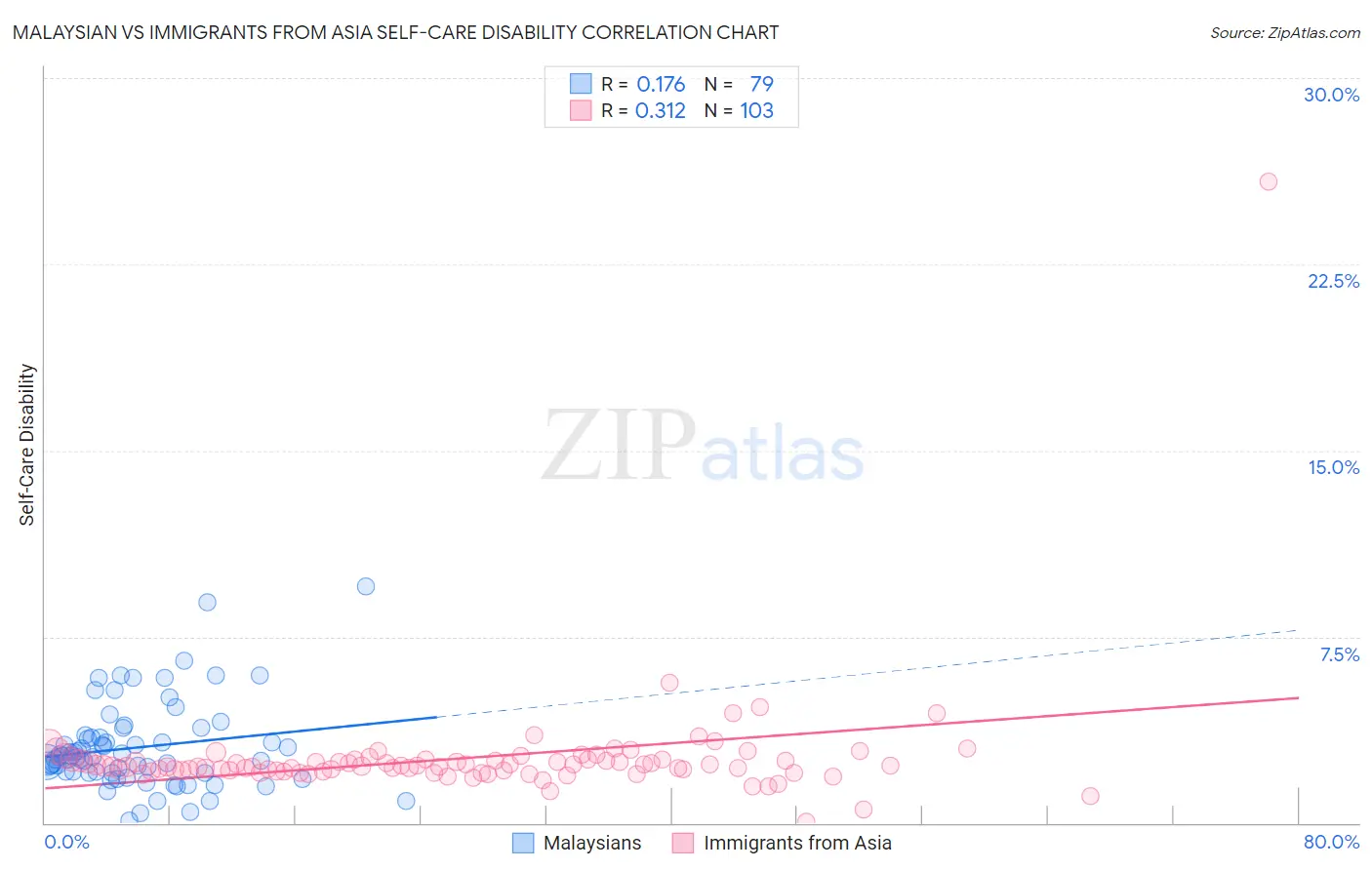1372x870 pixels.
Task: Click the 22.5% y-axis tick label
Action: (x=1333, y=281)
